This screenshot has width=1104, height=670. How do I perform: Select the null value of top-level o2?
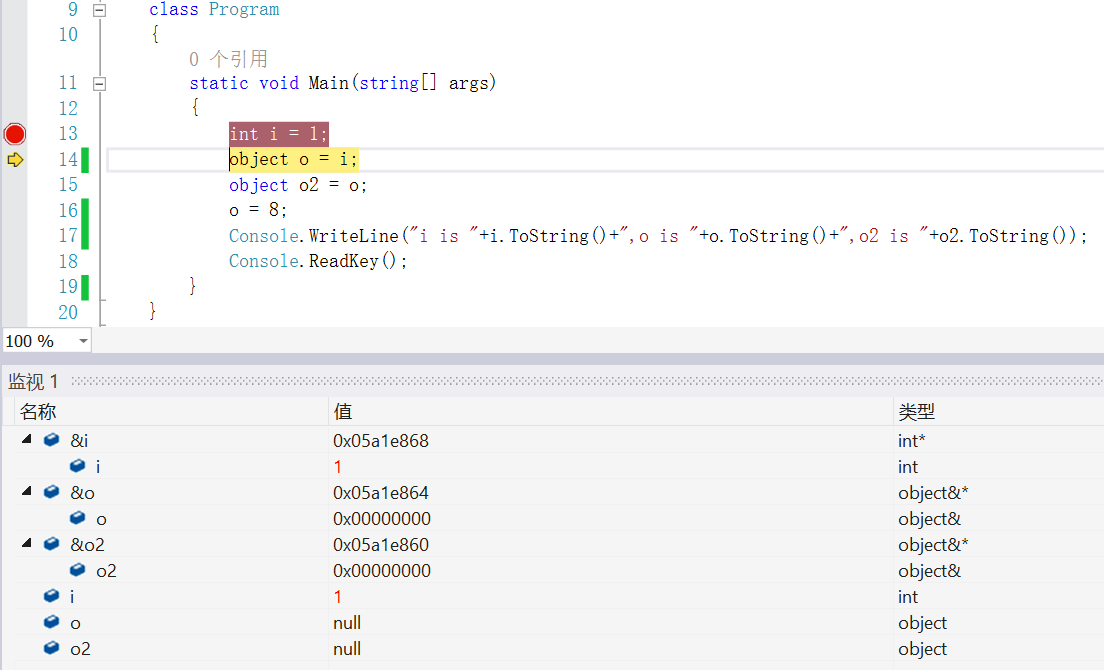[x=347, y=649]
